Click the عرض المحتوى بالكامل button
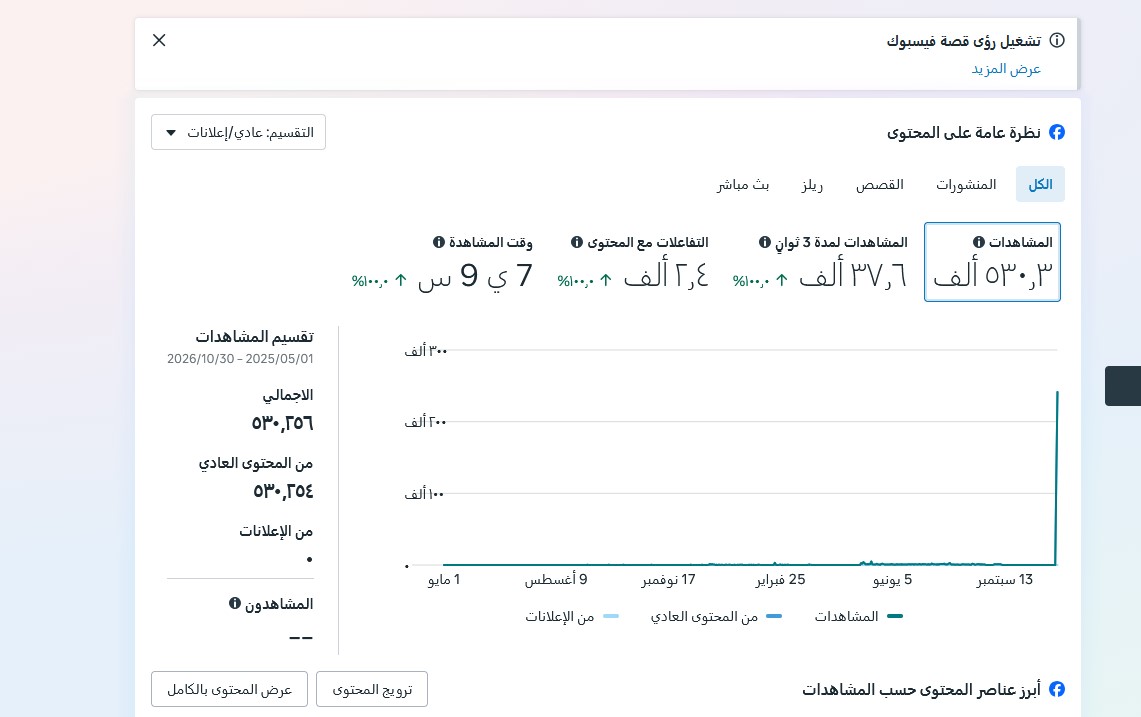Viewport: 1141px width, 717px height. pos(229,689)
